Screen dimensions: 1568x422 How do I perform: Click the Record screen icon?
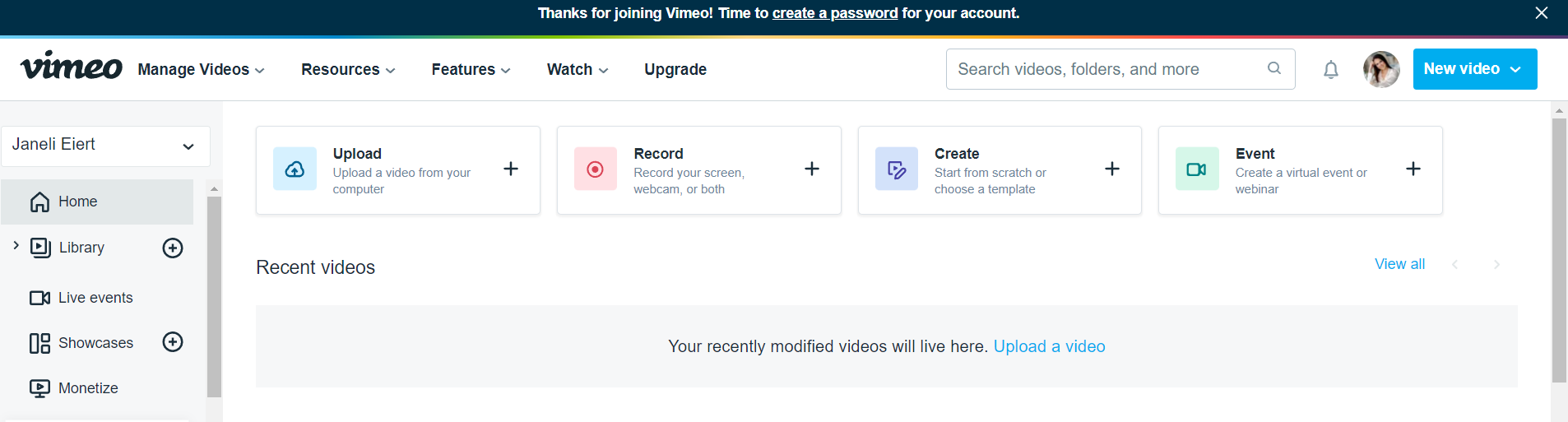pos(596,169)
